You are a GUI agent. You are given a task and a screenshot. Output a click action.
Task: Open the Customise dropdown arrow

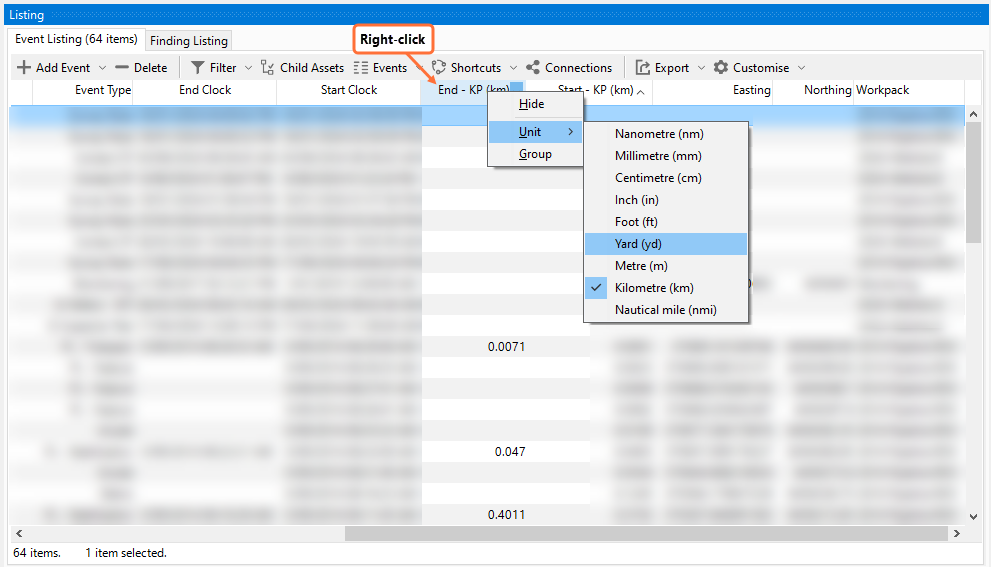point(801,68)
